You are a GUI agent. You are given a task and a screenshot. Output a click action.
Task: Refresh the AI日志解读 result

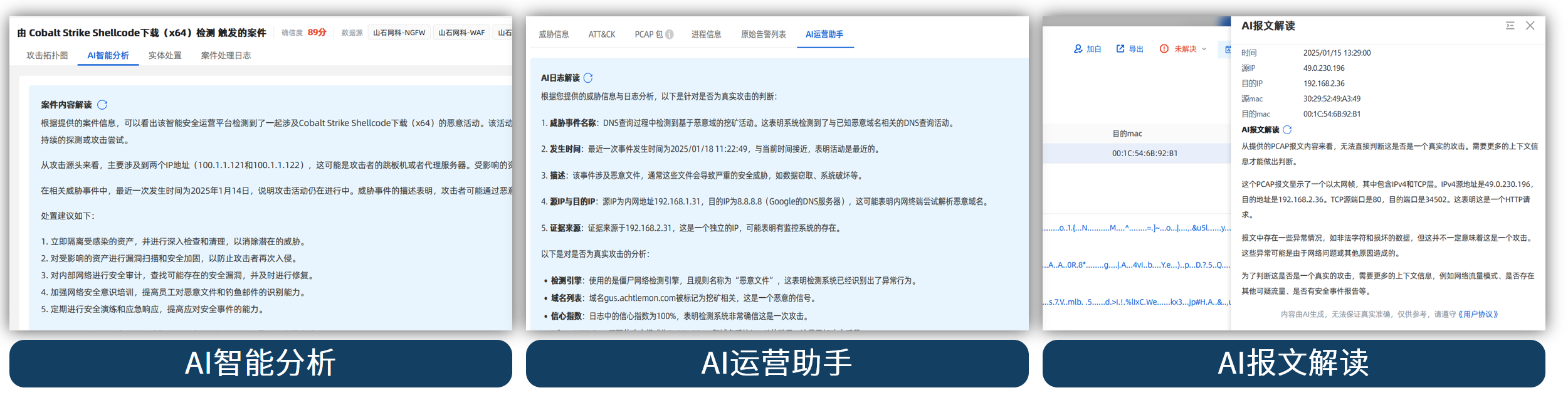(x=588, y=78)
